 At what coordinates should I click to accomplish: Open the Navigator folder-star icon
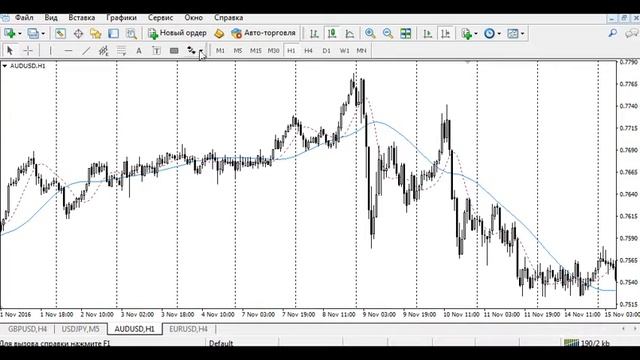96,33
